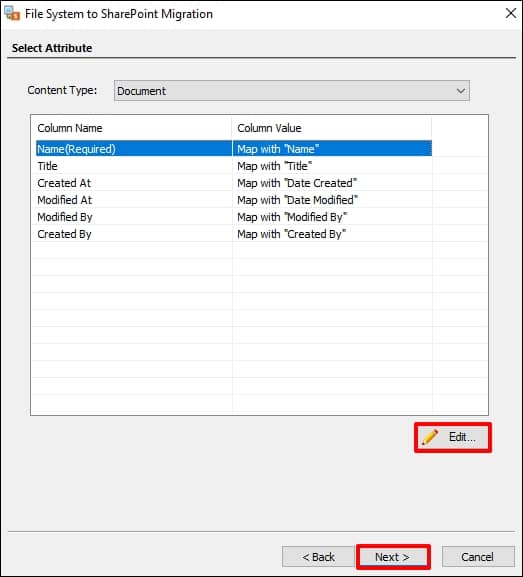Click value Map with "Created By"
Viewport: 523px width, 577px height.
(291, 234)
